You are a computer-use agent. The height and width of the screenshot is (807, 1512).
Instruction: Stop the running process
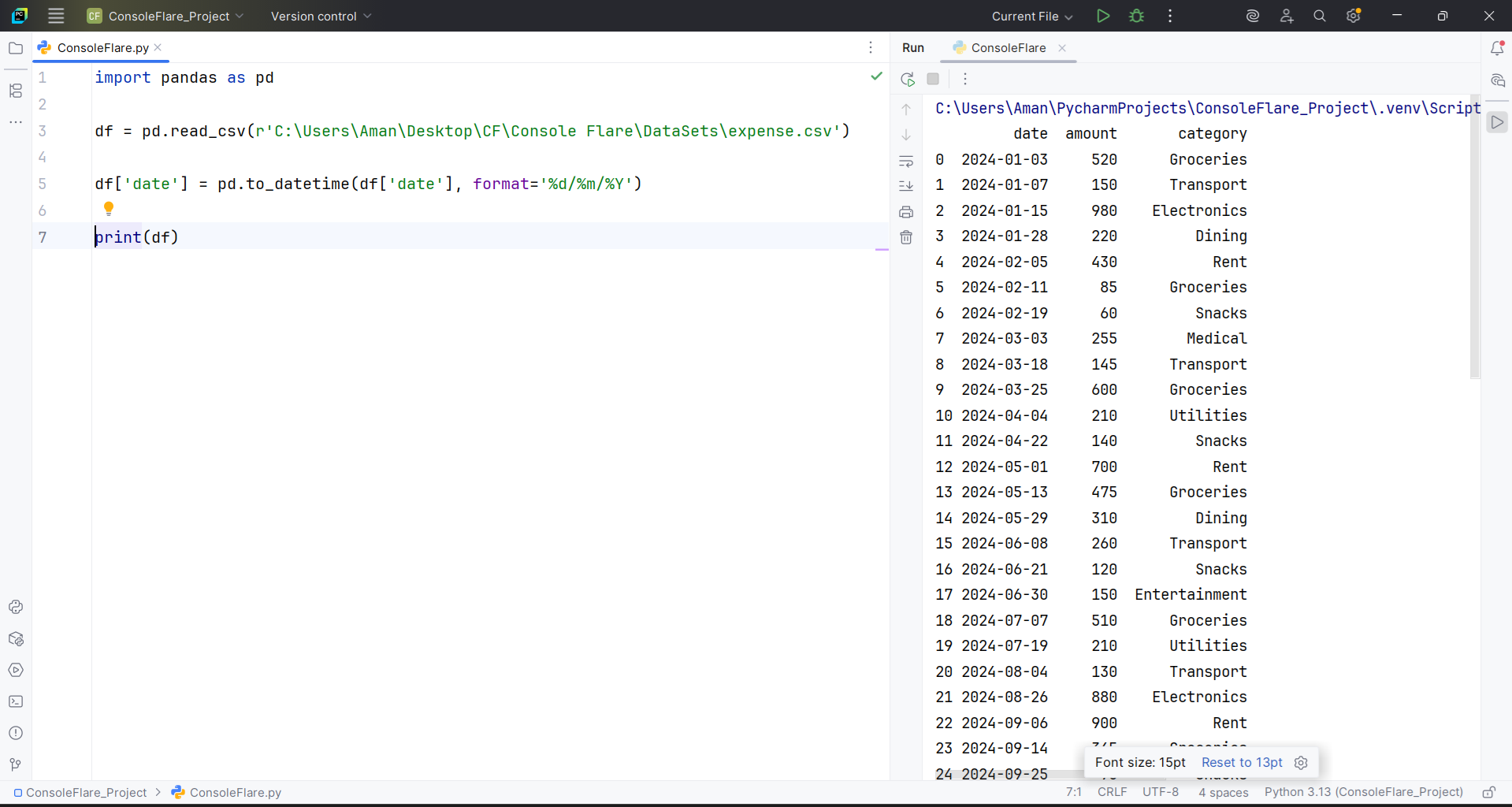click(933, 79)
